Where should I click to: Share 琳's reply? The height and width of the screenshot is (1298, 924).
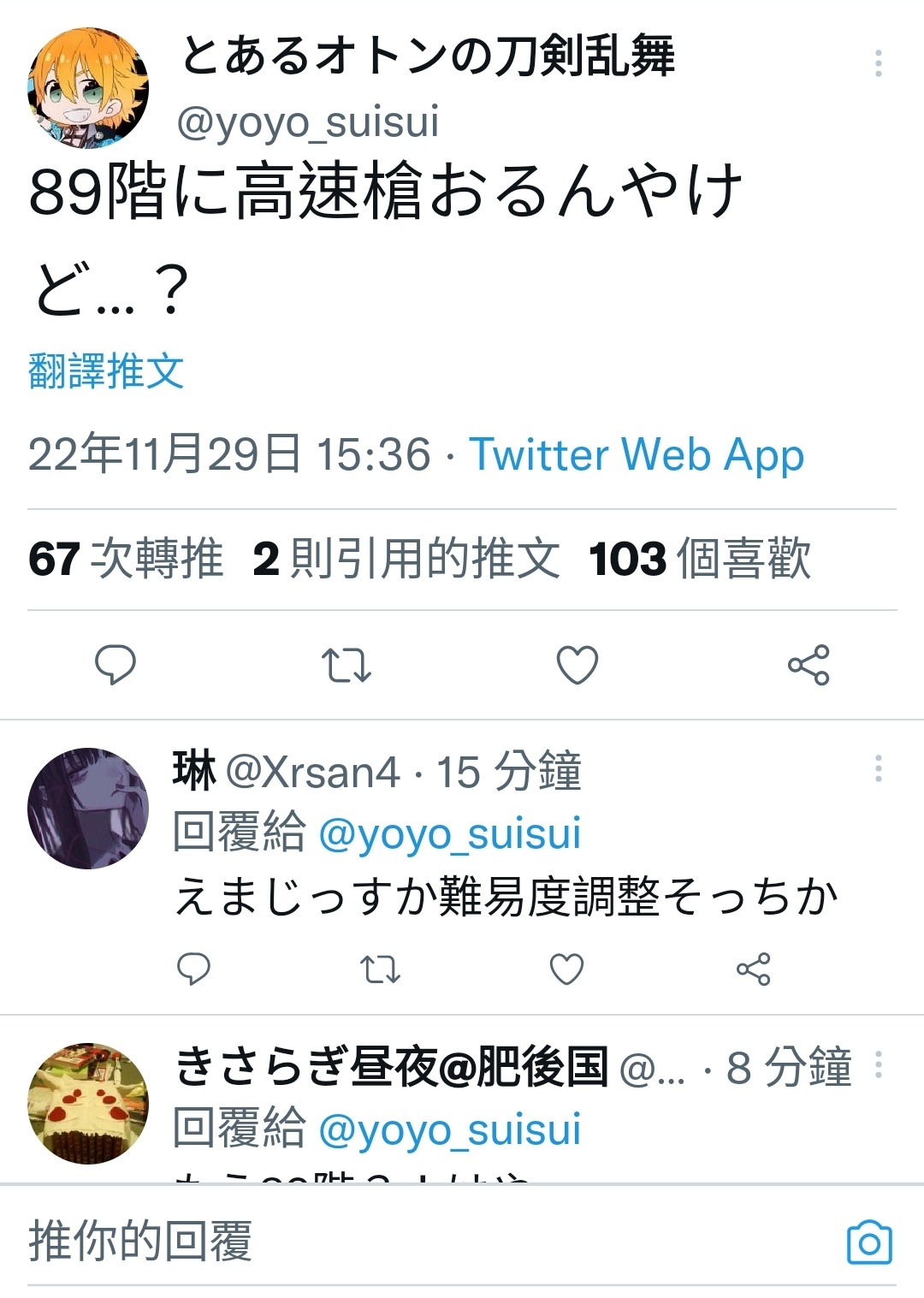coord(754,969)
